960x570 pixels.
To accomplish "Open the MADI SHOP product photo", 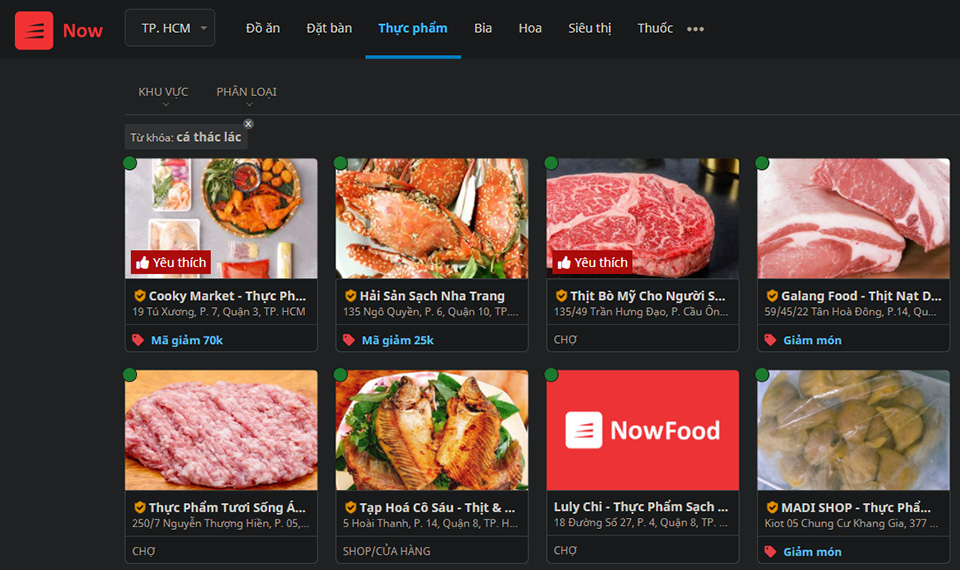I will click(x=853, y=430).
